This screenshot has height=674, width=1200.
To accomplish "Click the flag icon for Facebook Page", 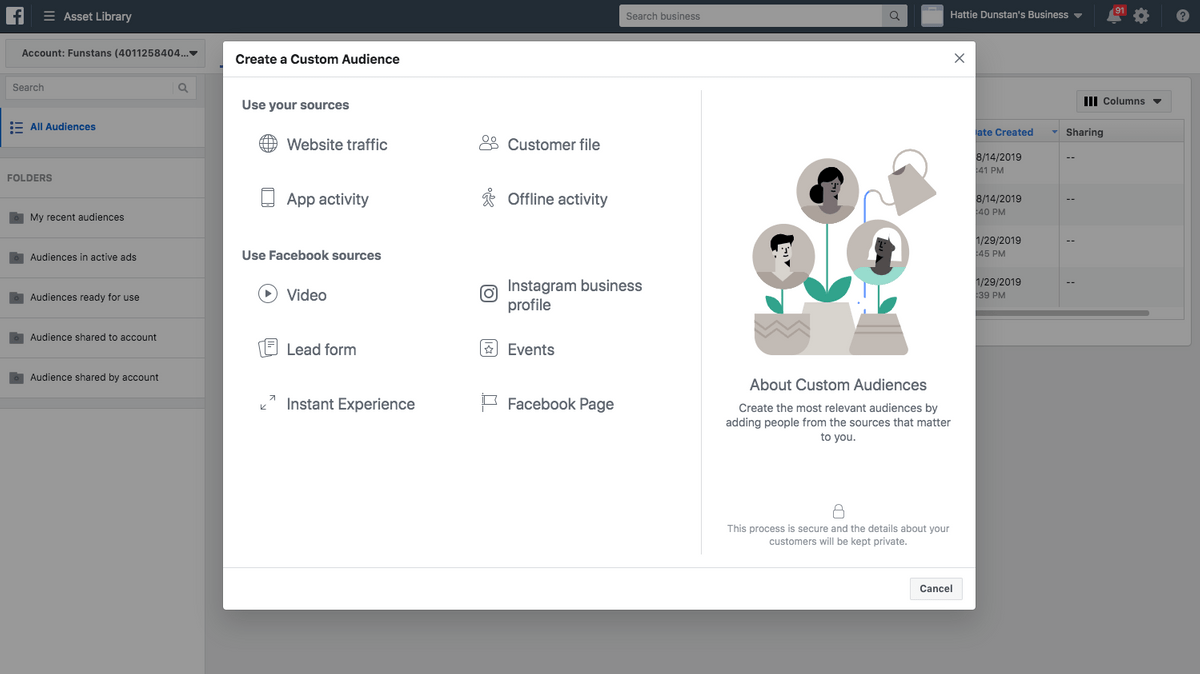I will pos(489,403).
